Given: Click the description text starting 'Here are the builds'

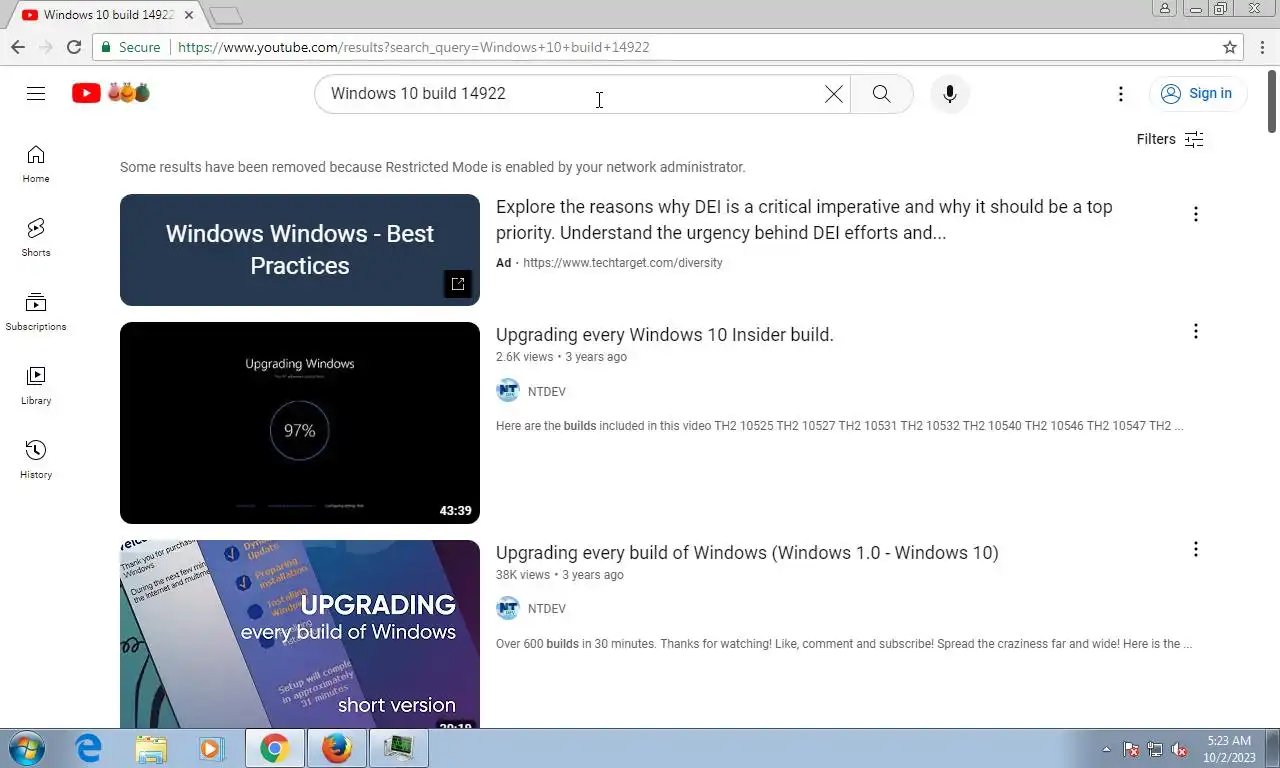Looking at the screenshot, I should point(840,426).
